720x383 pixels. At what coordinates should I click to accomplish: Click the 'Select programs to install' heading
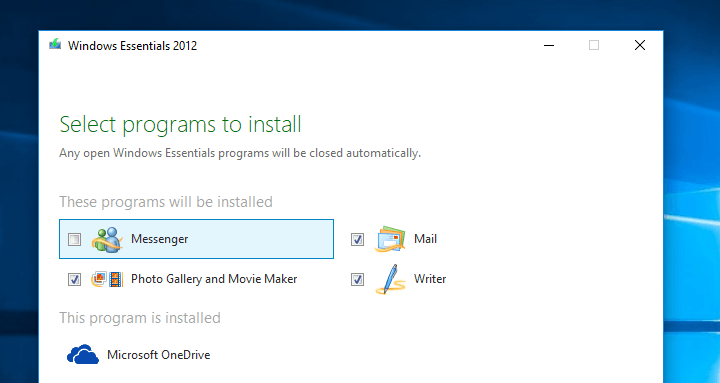pos(180,125)
